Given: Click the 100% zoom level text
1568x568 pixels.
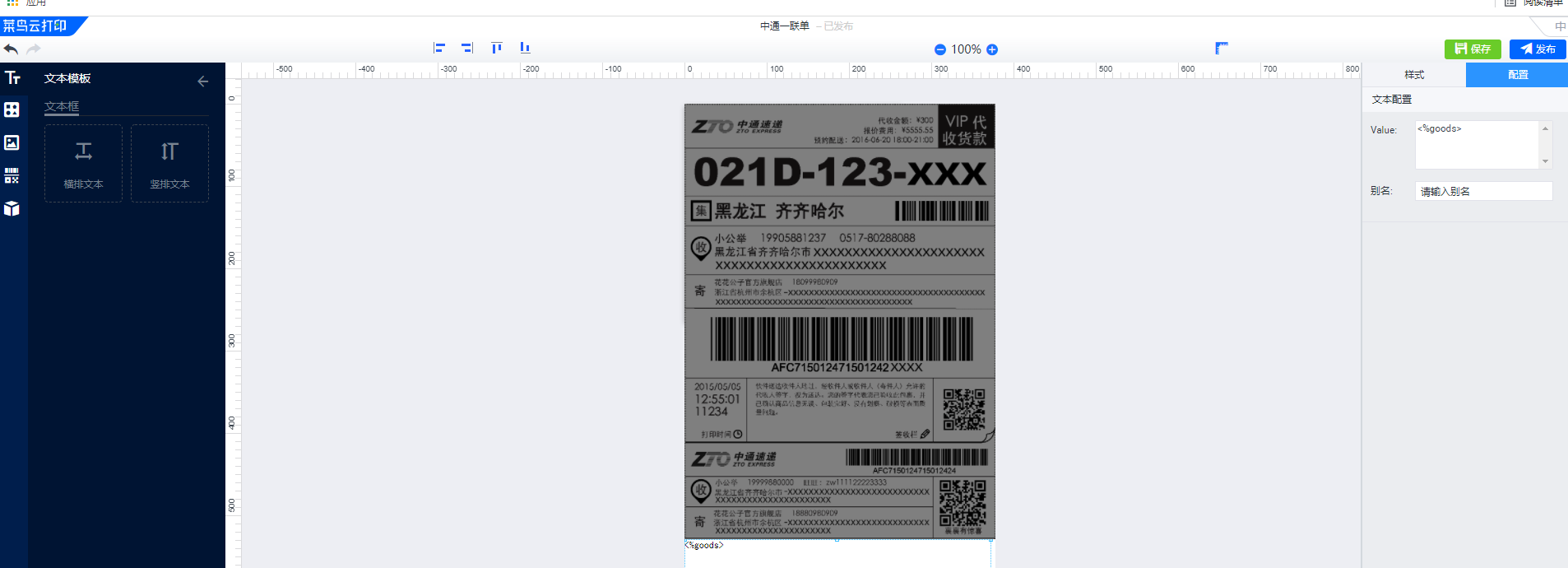Looking at the screenshot, I should (x=966, y=49).
